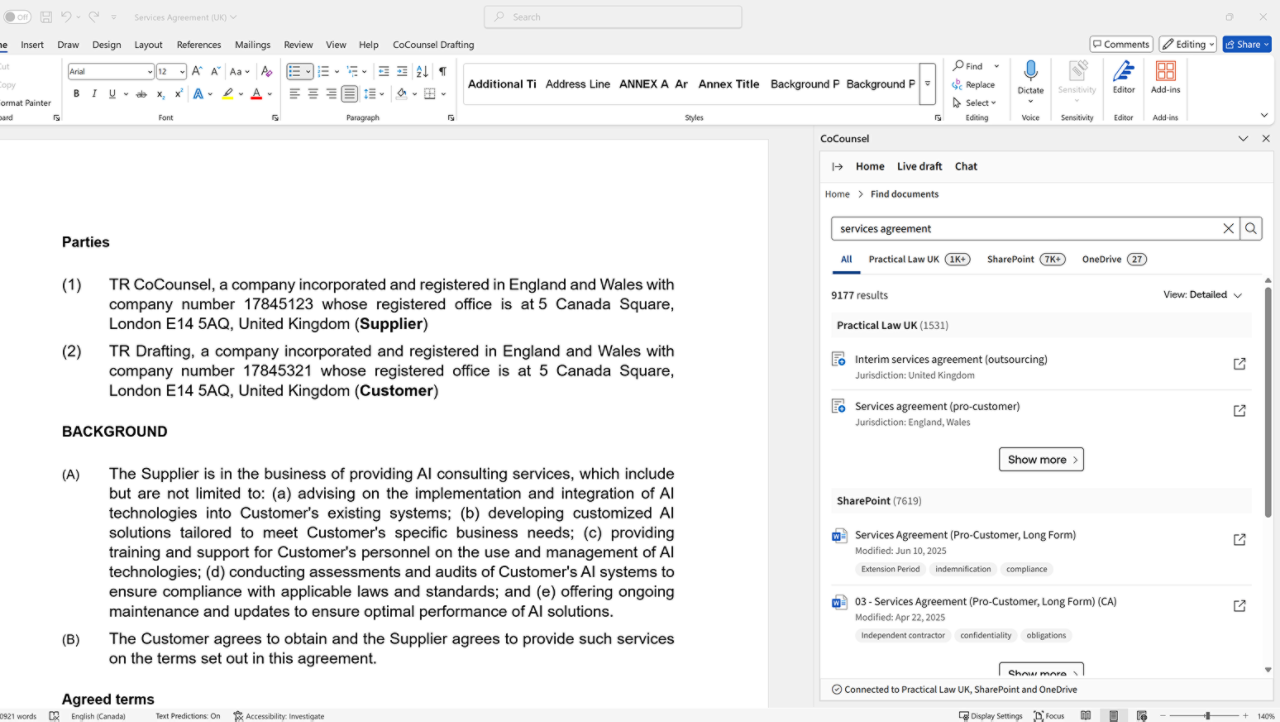Open the CoCounsel Drafting ribbon tab

(433, 45)
